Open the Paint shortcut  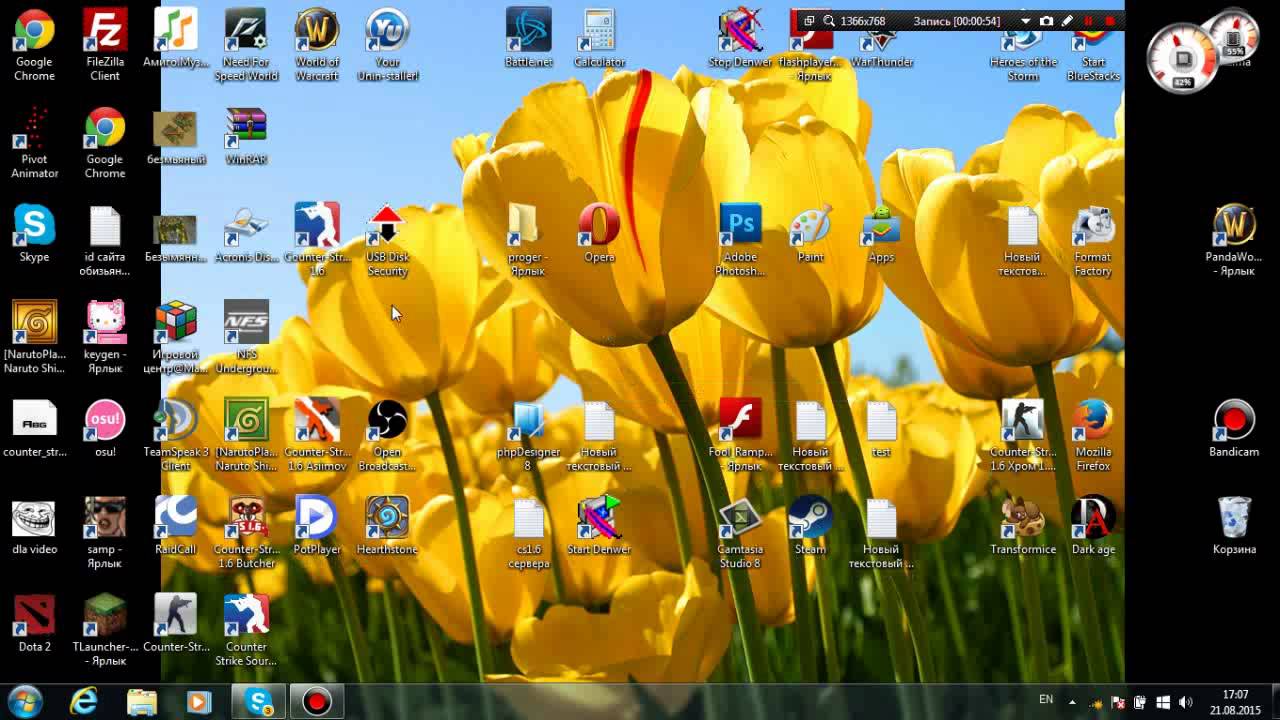[x=810, y=233]
